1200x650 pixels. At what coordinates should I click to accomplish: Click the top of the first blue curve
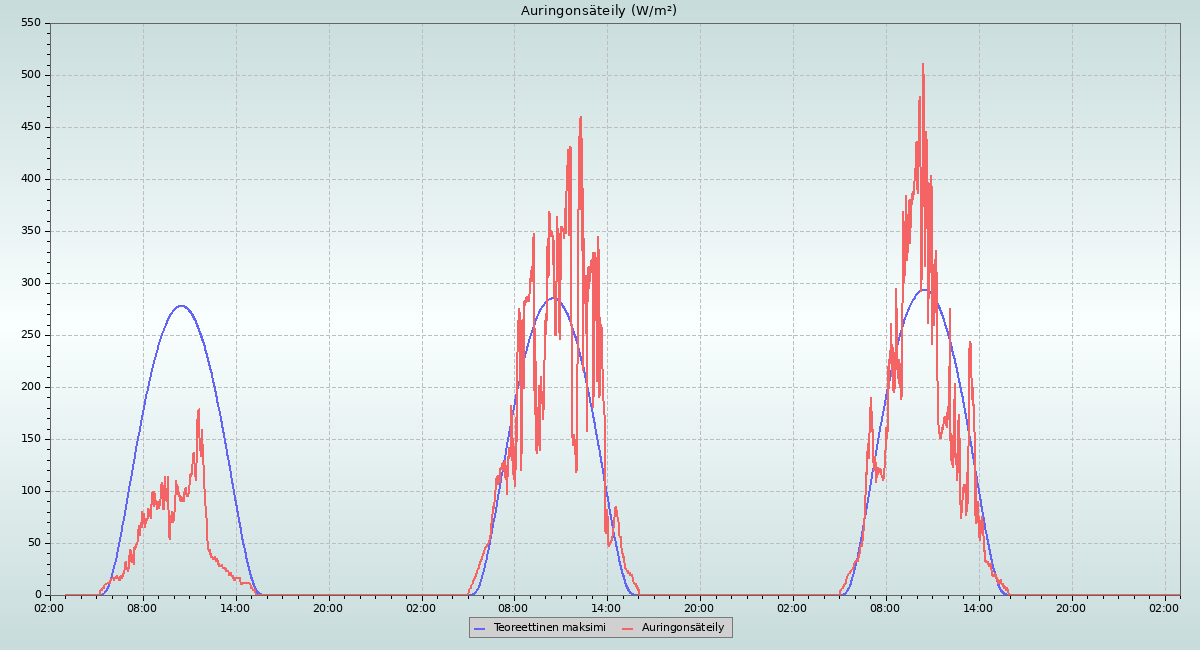[180, 306]
